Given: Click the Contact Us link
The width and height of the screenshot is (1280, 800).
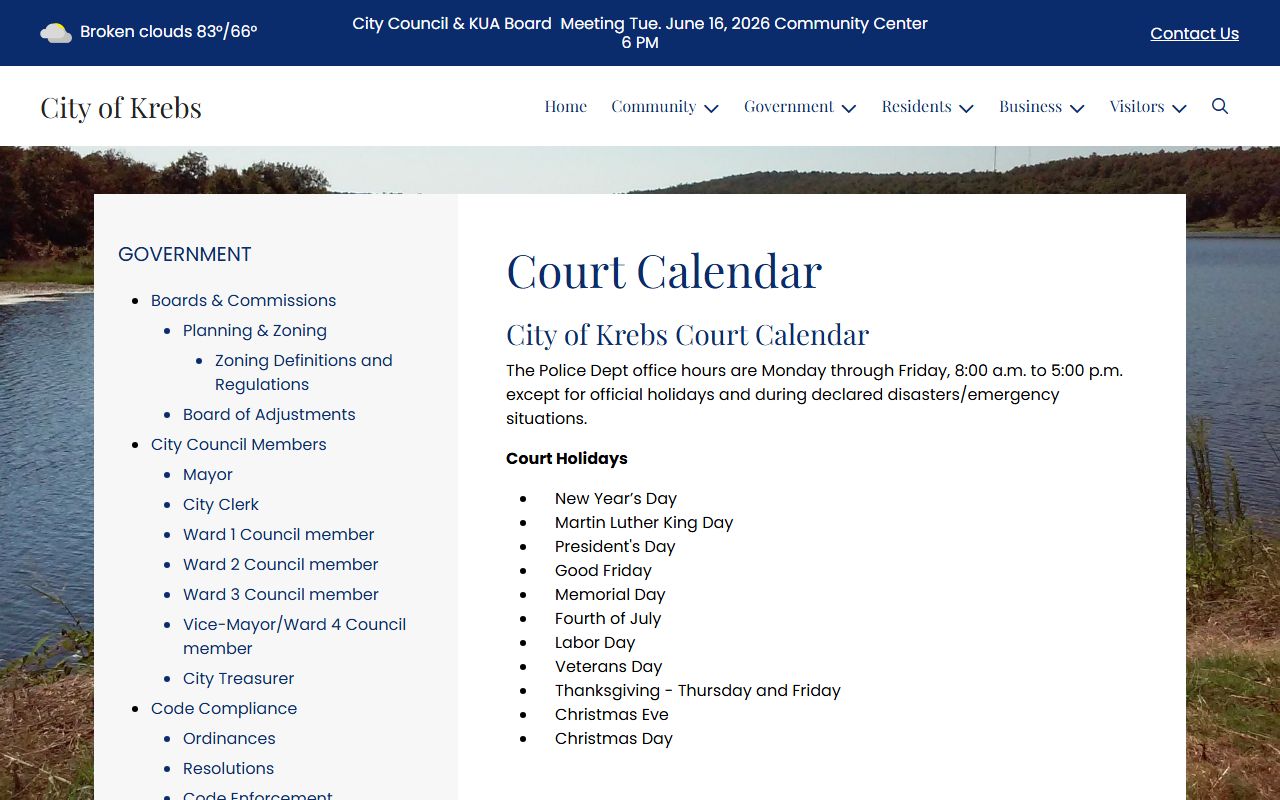Looking at the screenshot, I should click(1194, 33).
